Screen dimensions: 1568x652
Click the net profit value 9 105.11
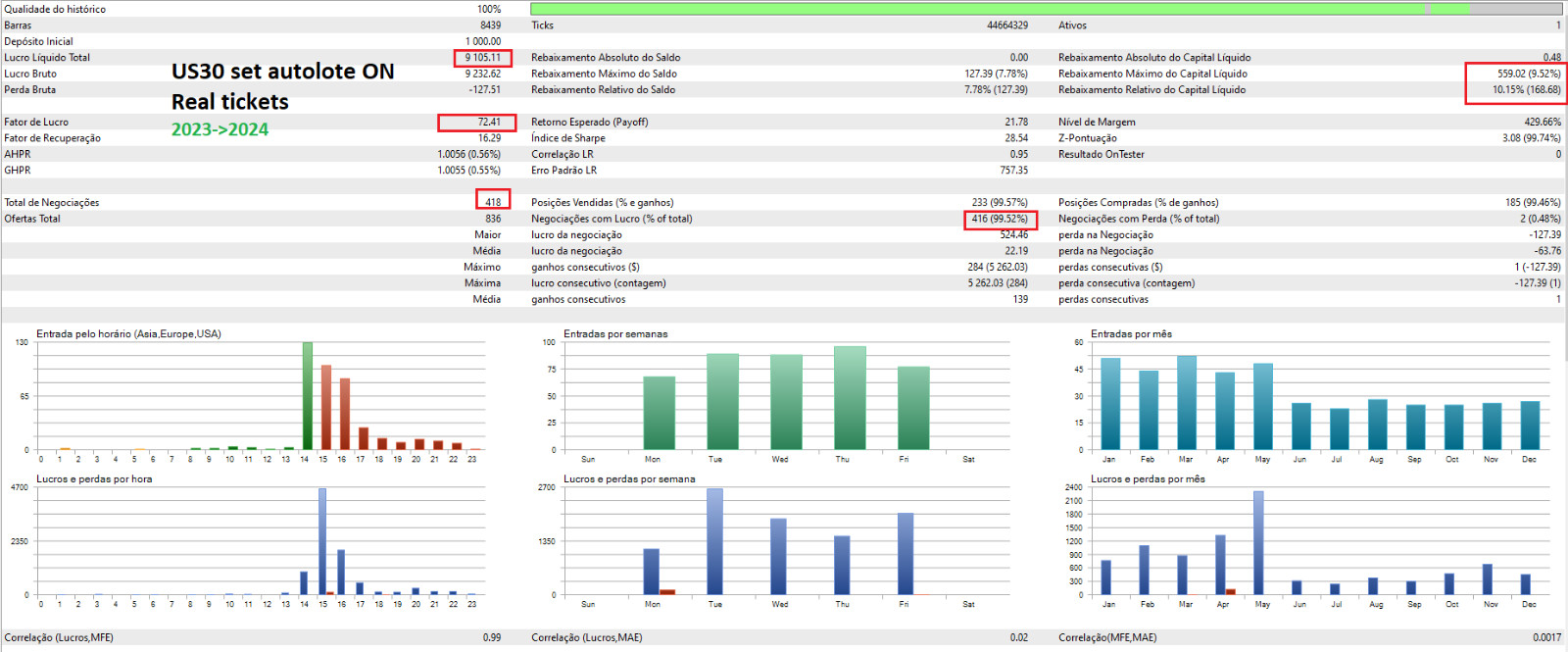(482, 58)
